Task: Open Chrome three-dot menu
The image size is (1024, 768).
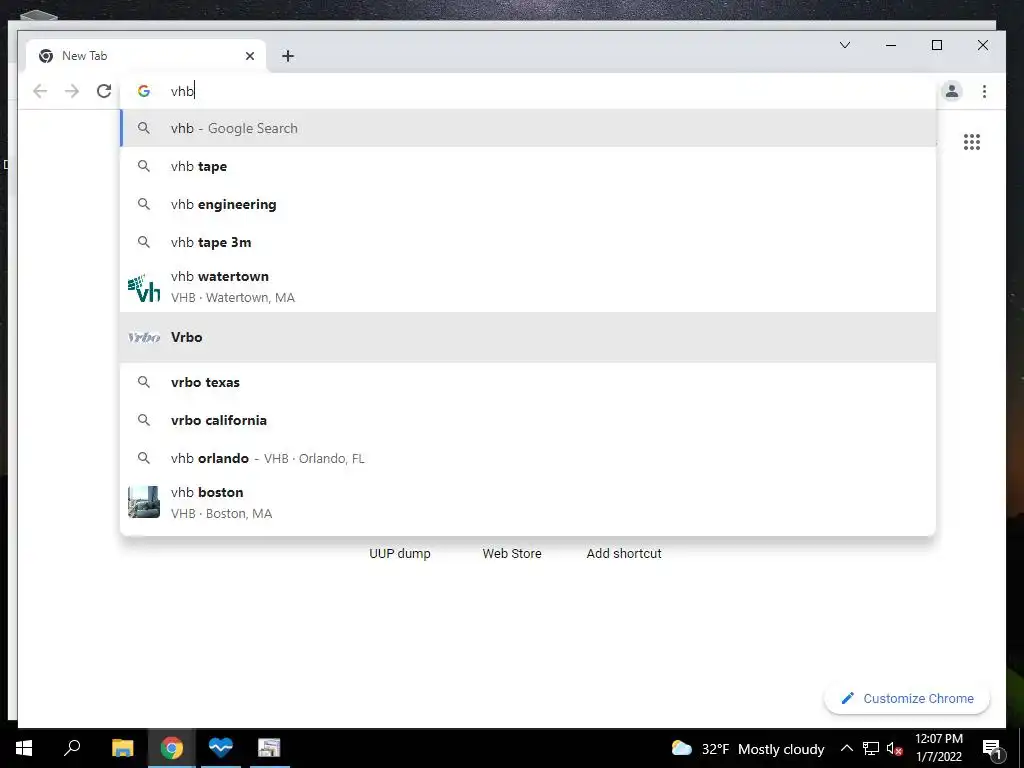Action: [x=984, y=91]
